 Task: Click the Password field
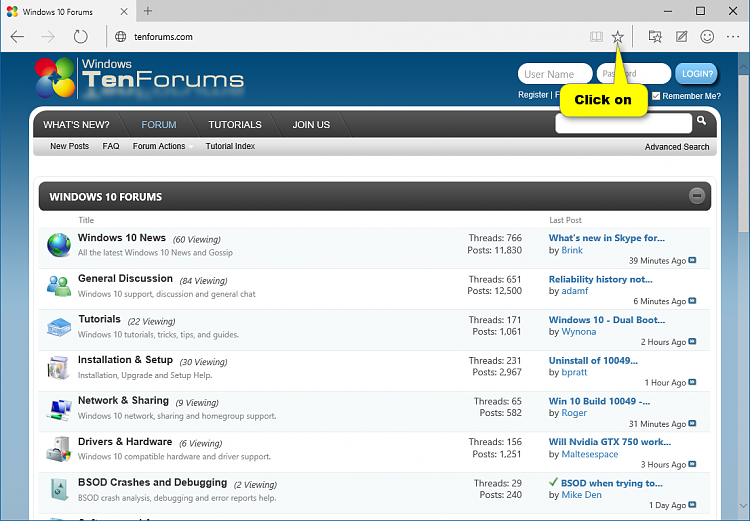(x=633, y=74)
